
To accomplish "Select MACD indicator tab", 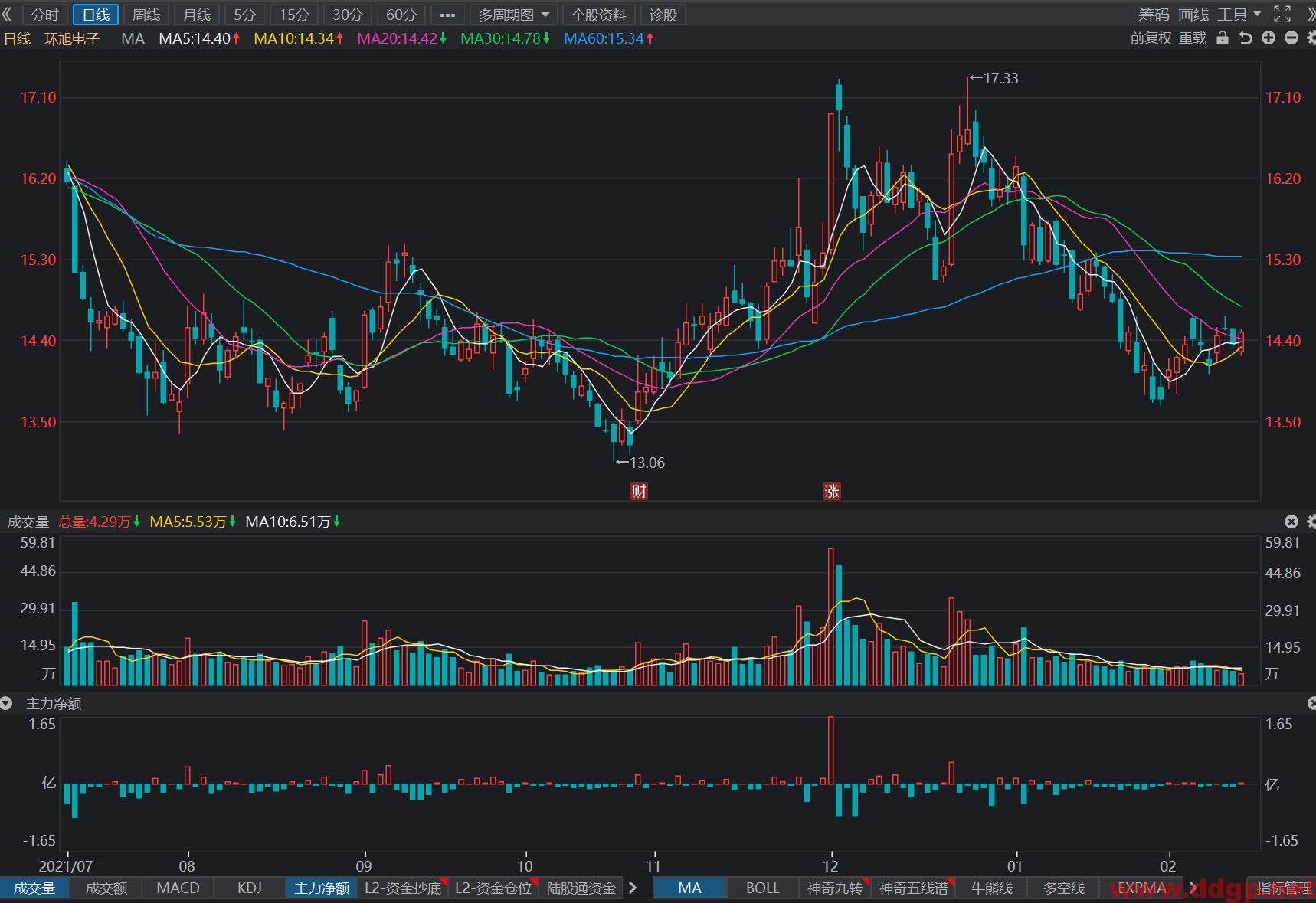I will tap(178, 888).
